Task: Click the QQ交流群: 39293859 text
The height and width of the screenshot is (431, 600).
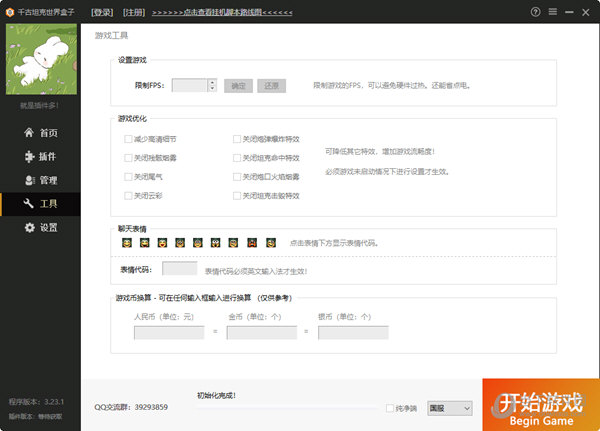Action: tap(131, 407)
